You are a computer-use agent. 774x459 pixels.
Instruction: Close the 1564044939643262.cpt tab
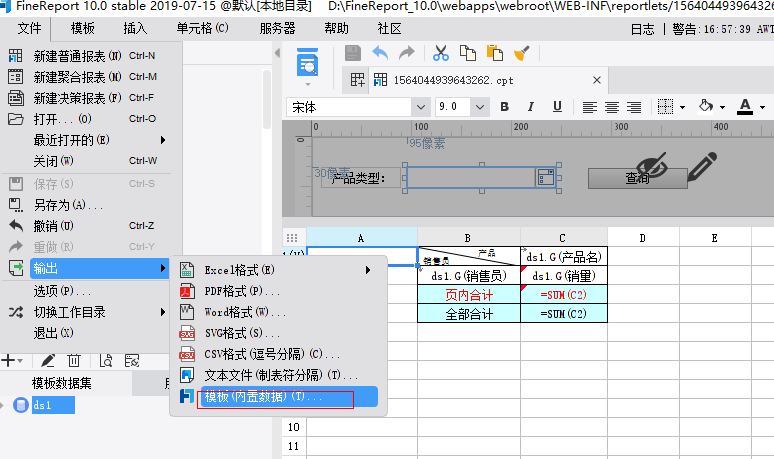[597, 80]
